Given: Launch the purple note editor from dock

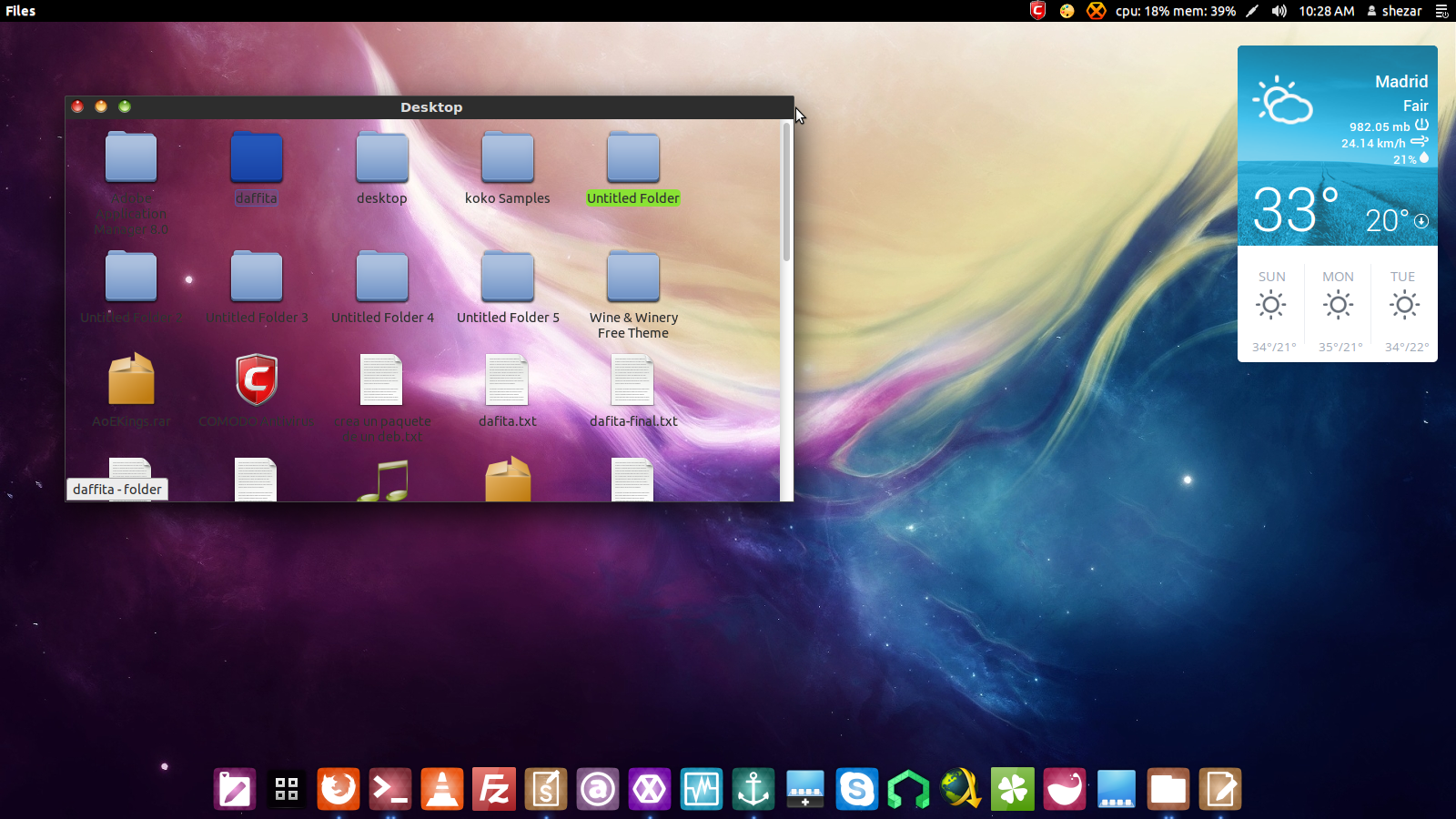Looking at the screenshot, I should pos(235,789).
